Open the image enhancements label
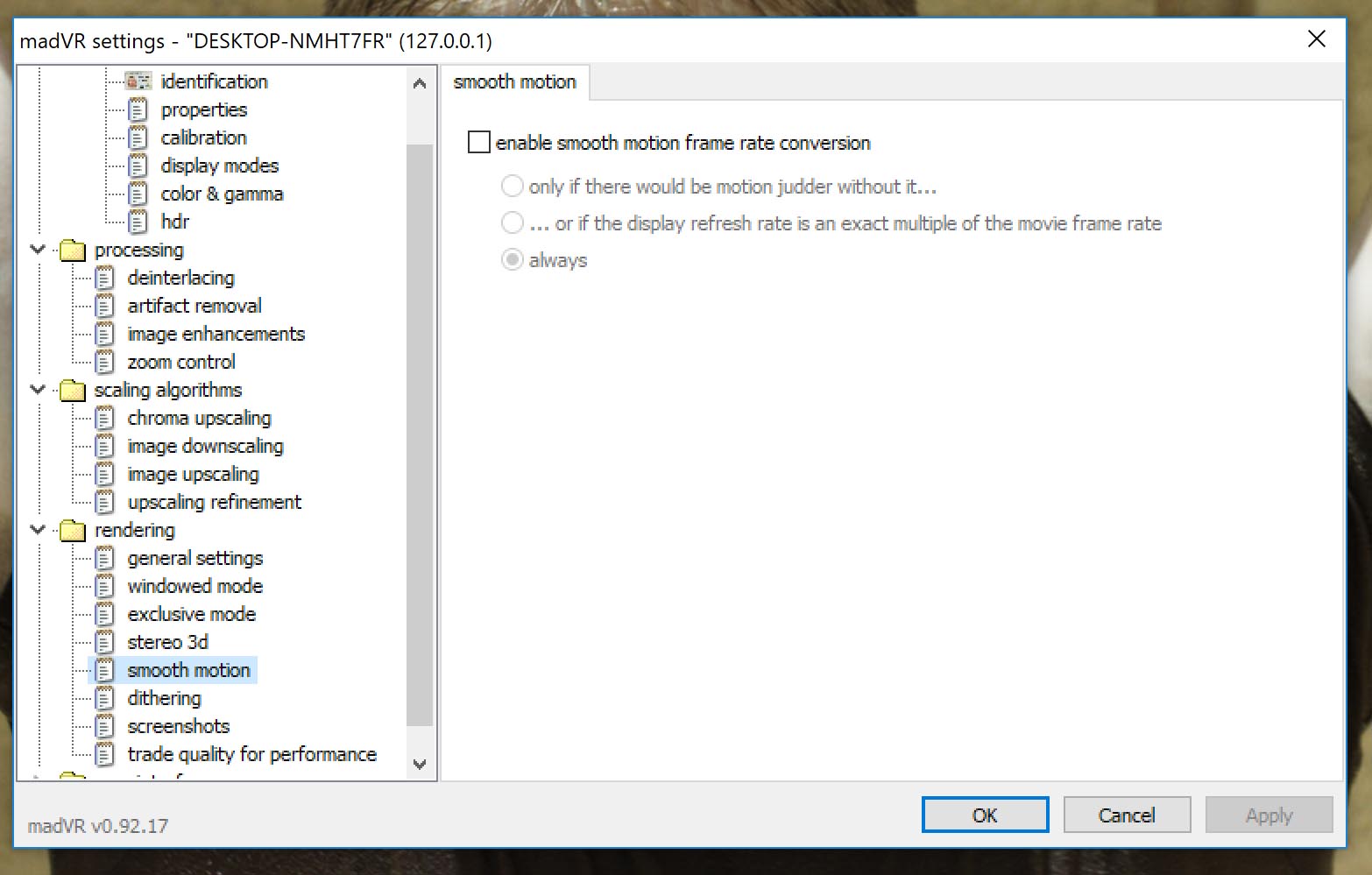1372x875 pixels. point(216,334)
